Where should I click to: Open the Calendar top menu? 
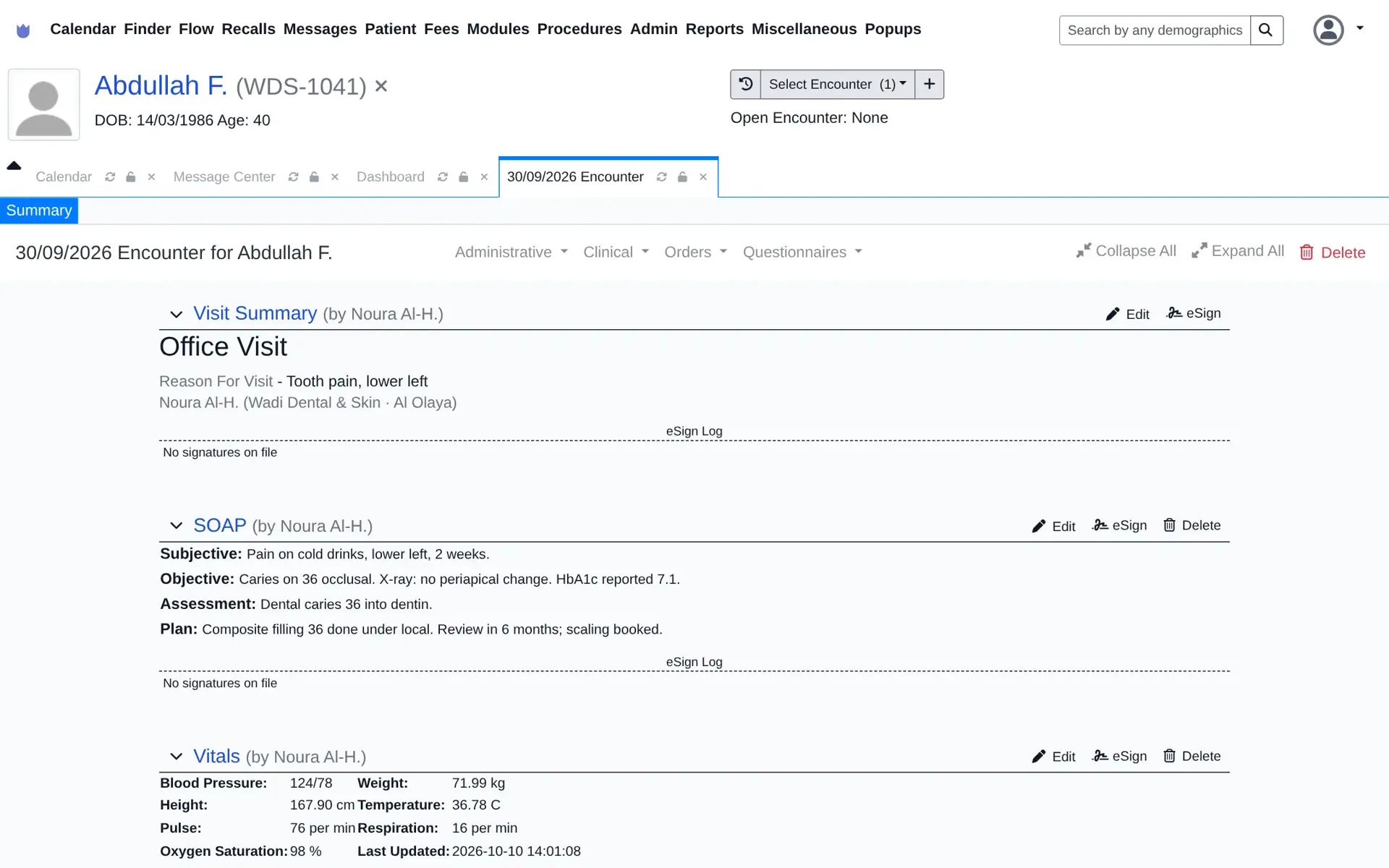tap(82, 29)
